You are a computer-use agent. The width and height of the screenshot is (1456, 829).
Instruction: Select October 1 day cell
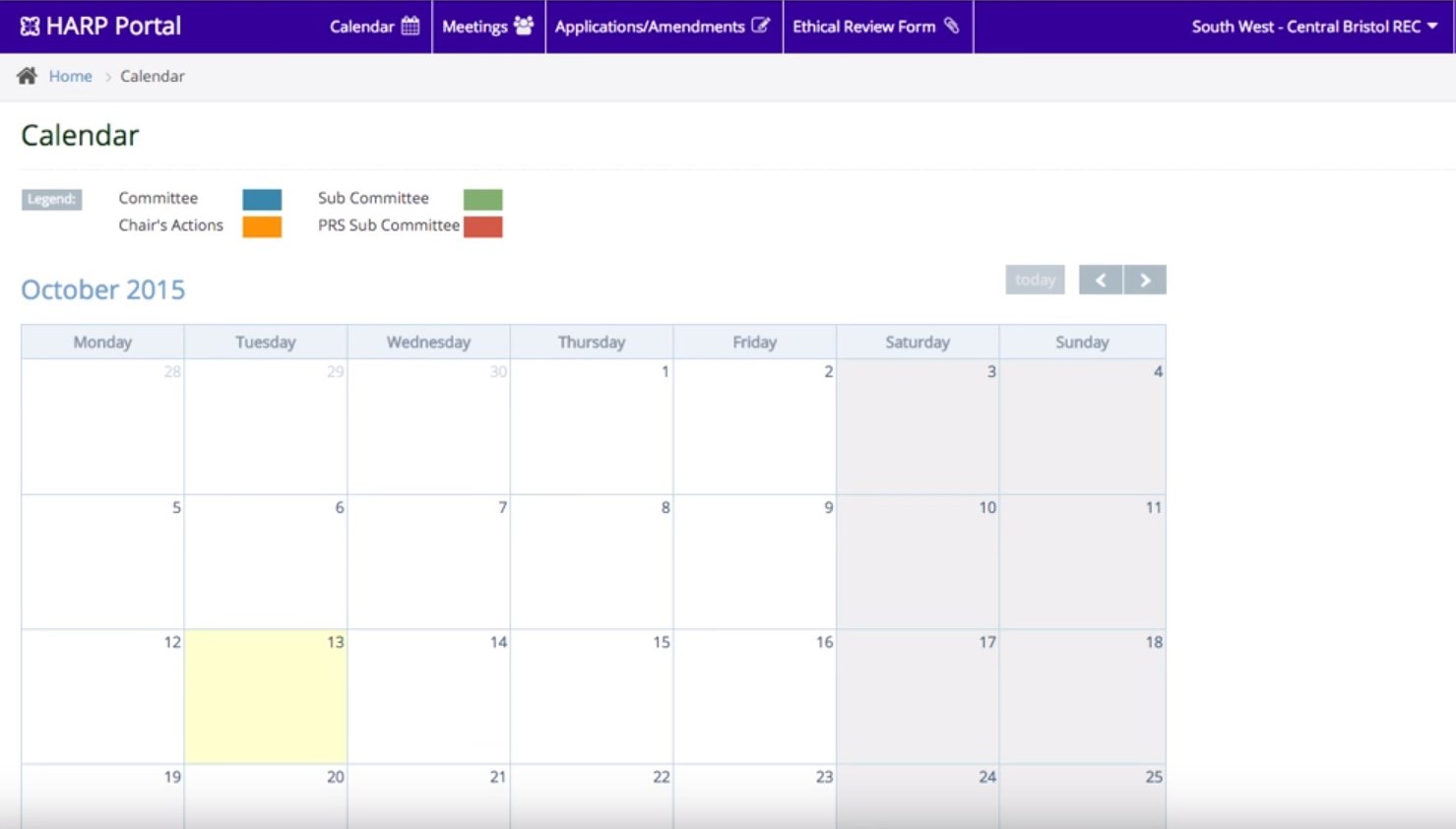pos(592,426)
